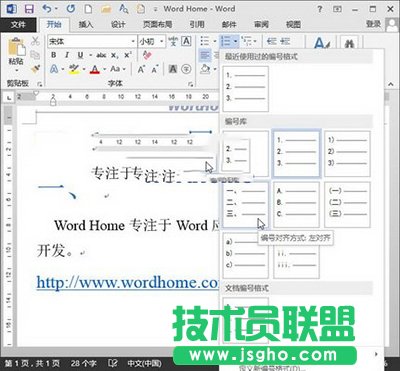The height and width of the screenshot is (371, 400).
Task: Grow font size with large A
Action: pos(141,69)
